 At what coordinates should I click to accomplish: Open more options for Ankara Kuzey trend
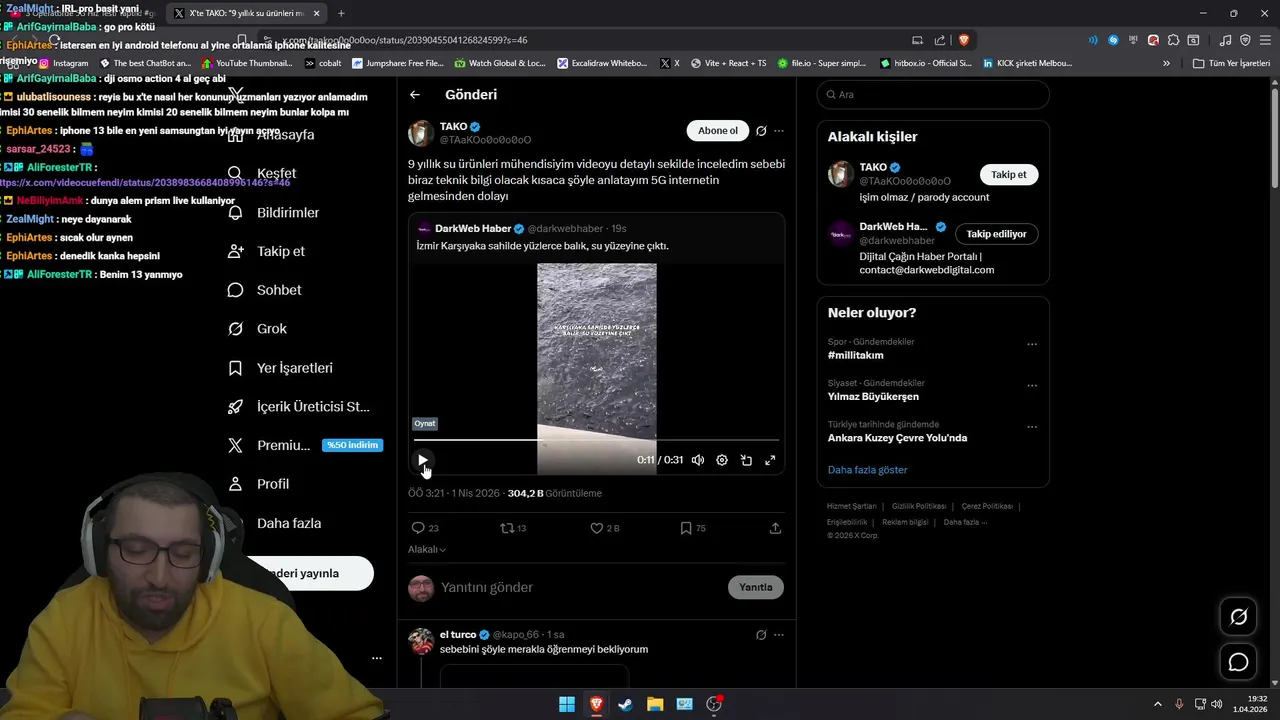click(1032, 426)
